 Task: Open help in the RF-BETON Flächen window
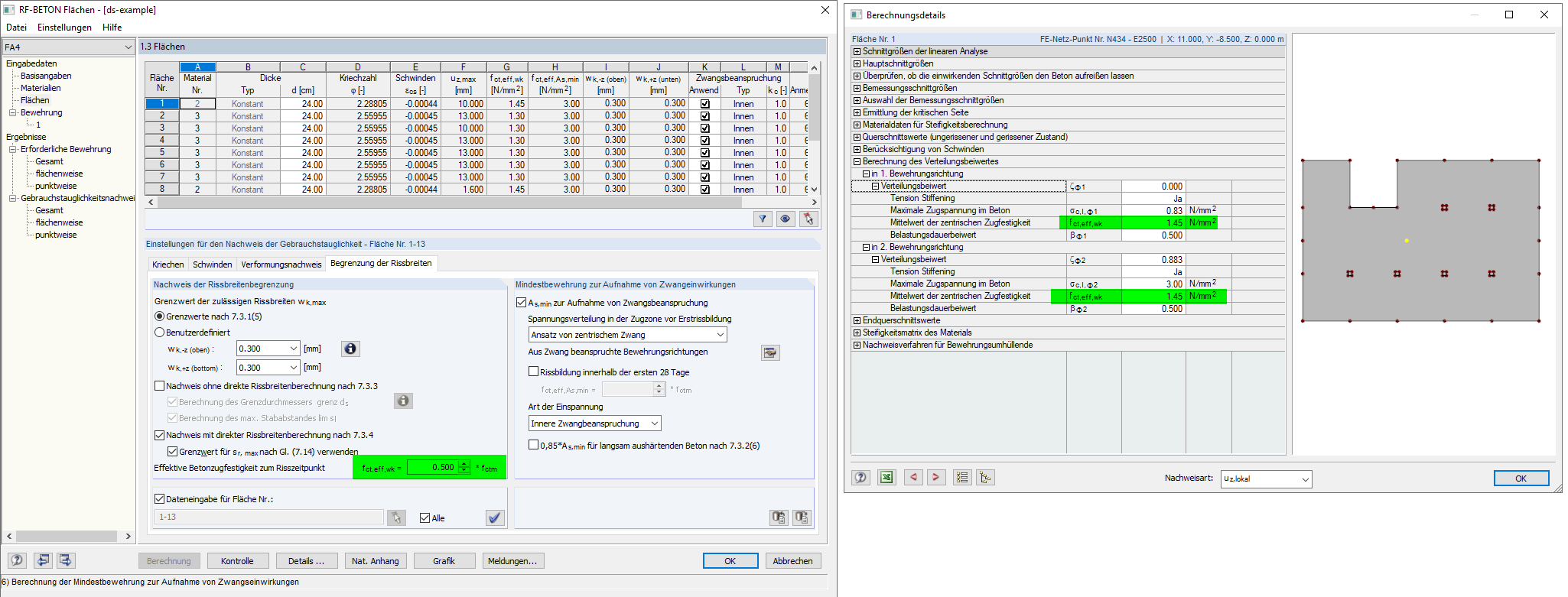point(17,560)
